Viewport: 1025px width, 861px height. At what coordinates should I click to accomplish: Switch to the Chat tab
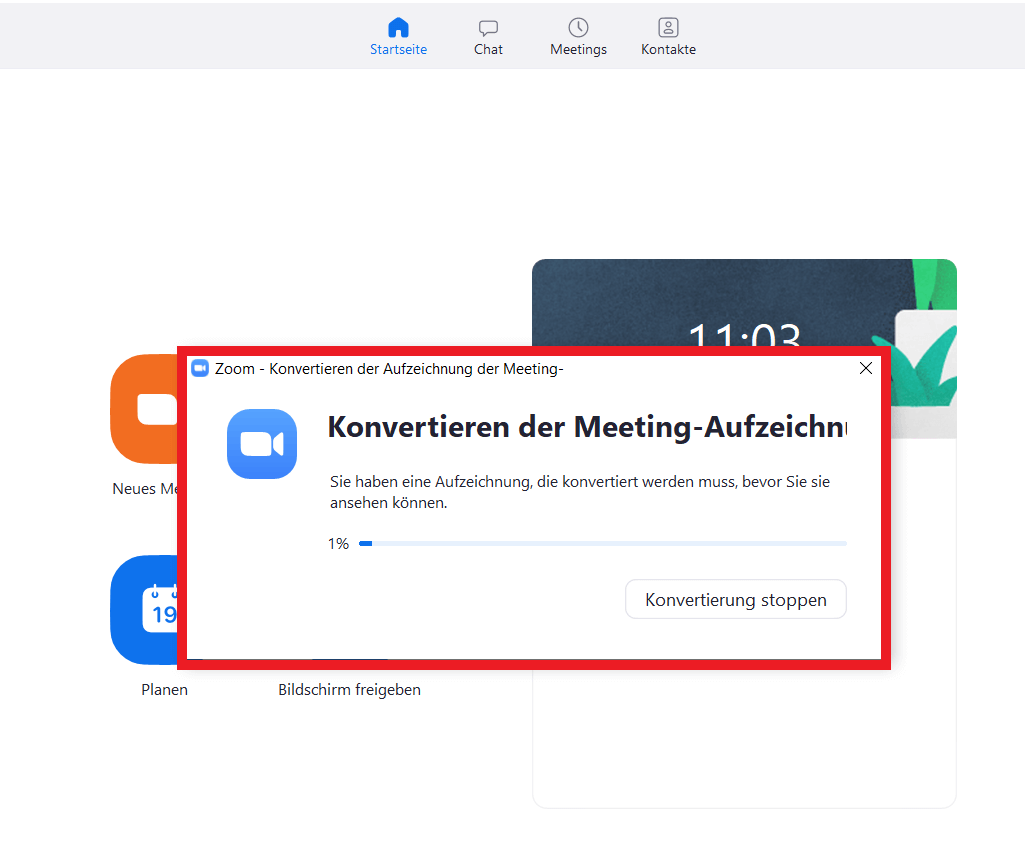coord(488,37)
